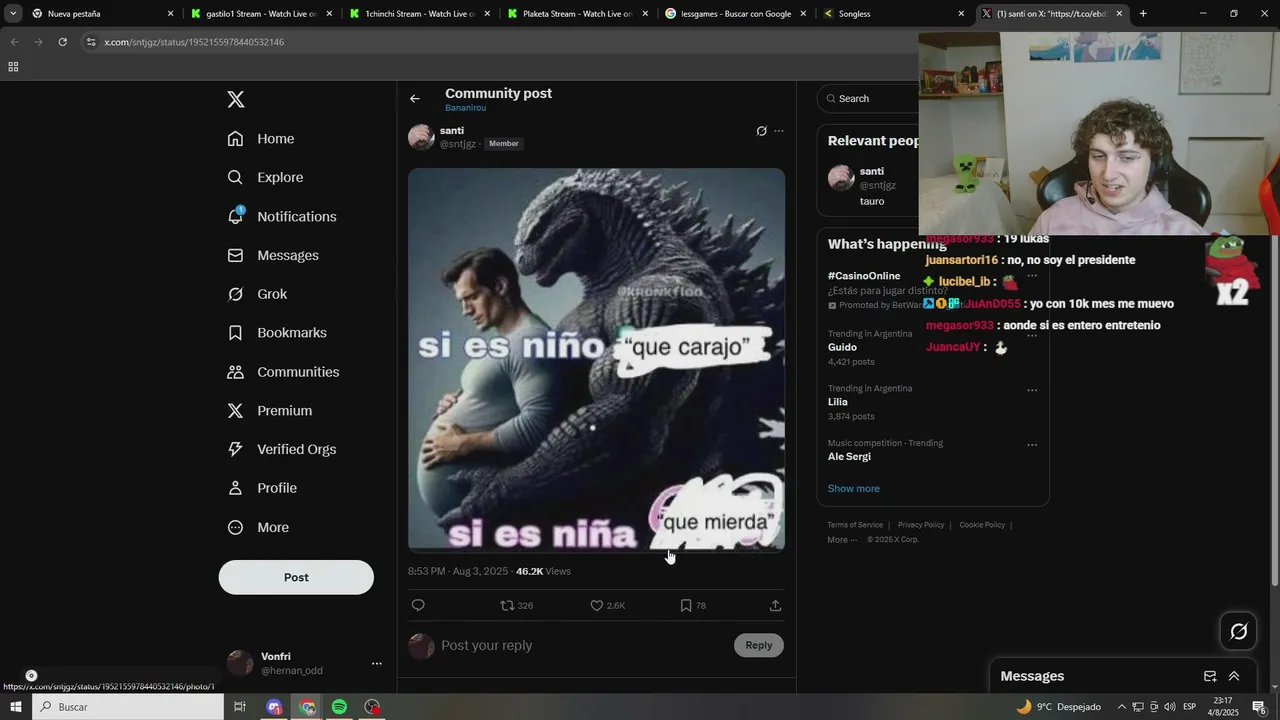Switch to Nueva pestaña tab
1280x720 pixels.
point(102,14)
